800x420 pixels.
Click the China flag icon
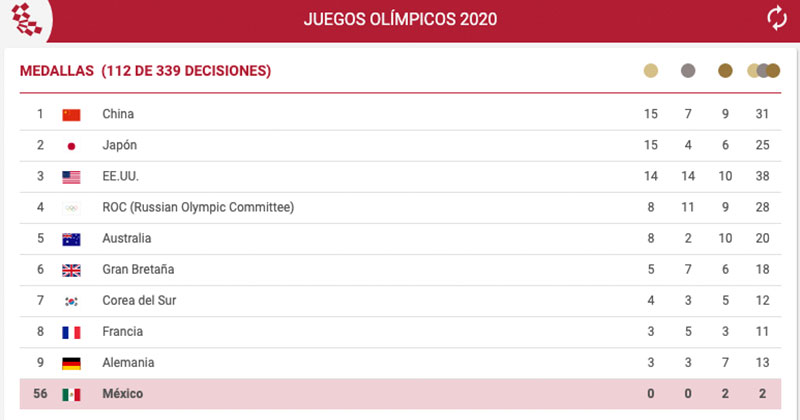(71, 114)
